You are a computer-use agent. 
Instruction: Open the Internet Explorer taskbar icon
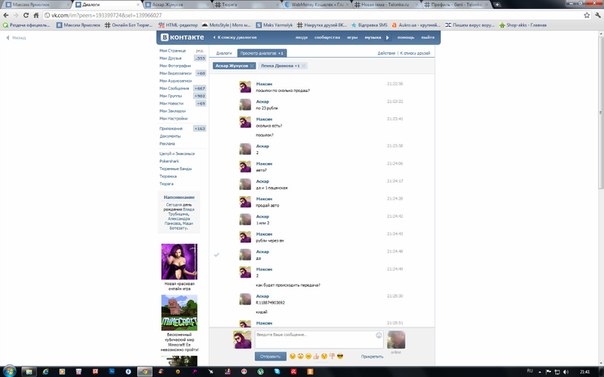(46, 372)
